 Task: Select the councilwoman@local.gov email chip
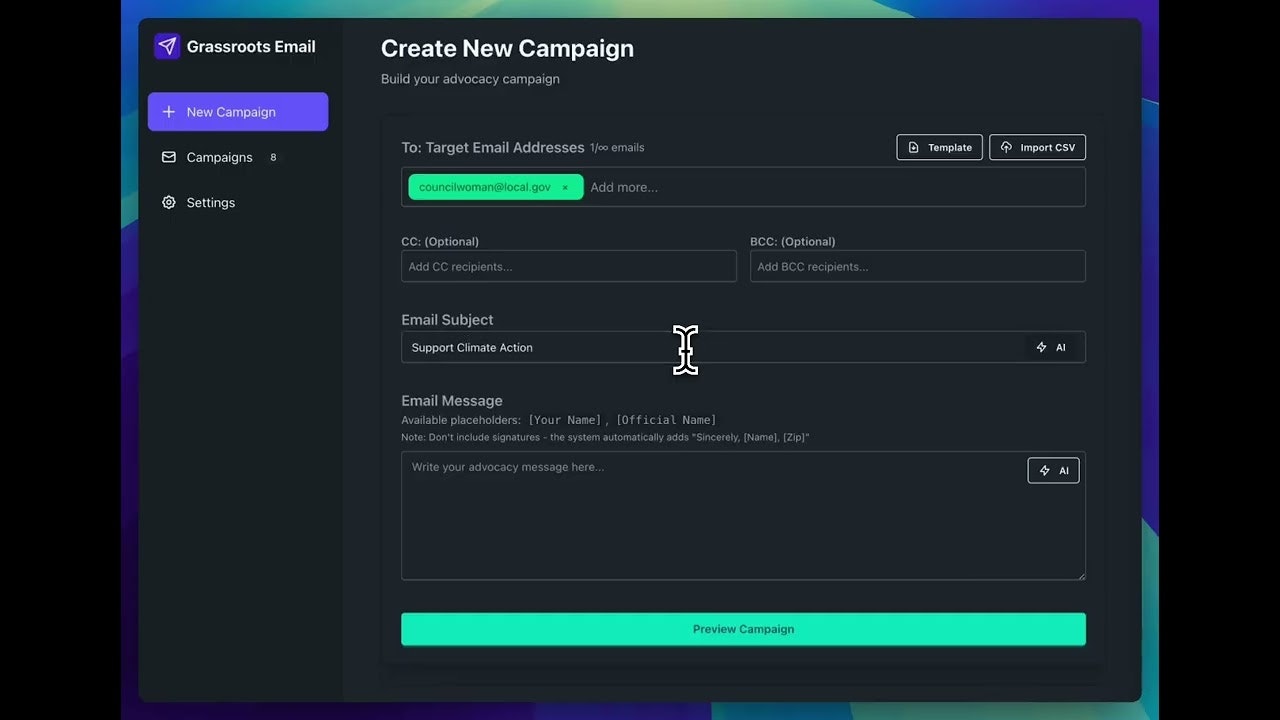point(484,187)
